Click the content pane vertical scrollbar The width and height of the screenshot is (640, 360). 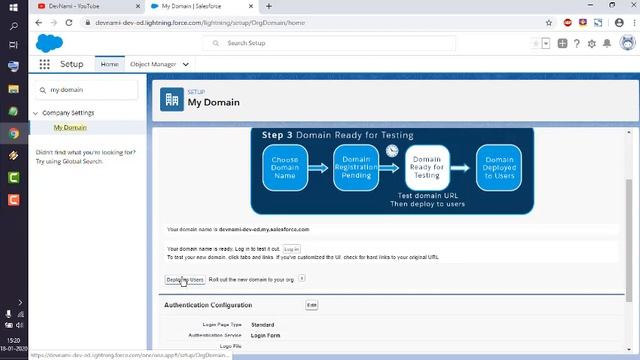(629, 240)
